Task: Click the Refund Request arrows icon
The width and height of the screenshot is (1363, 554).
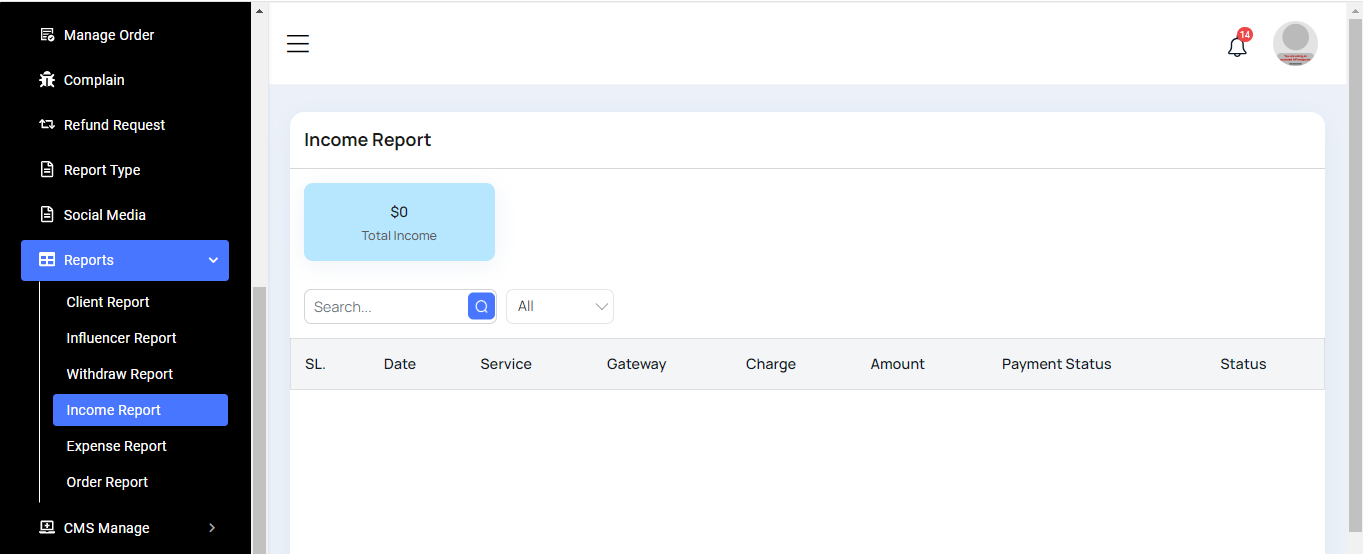Action: 47,125
